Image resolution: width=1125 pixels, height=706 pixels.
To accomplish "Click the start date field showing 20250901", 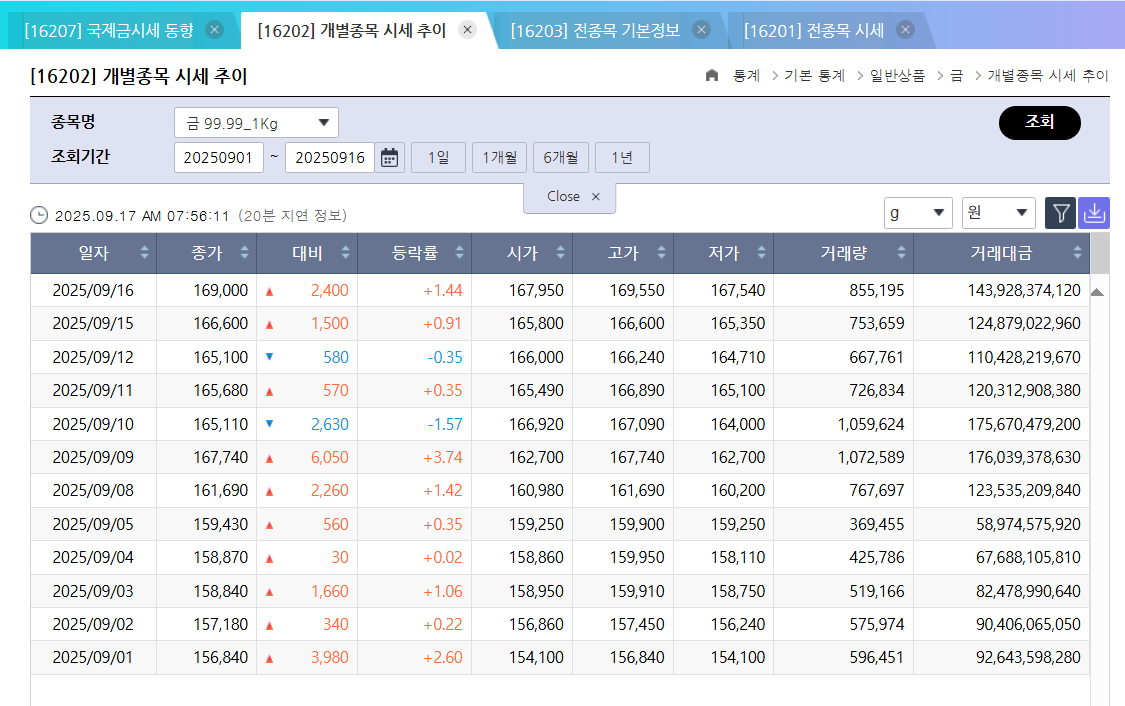I will [219, 157].
